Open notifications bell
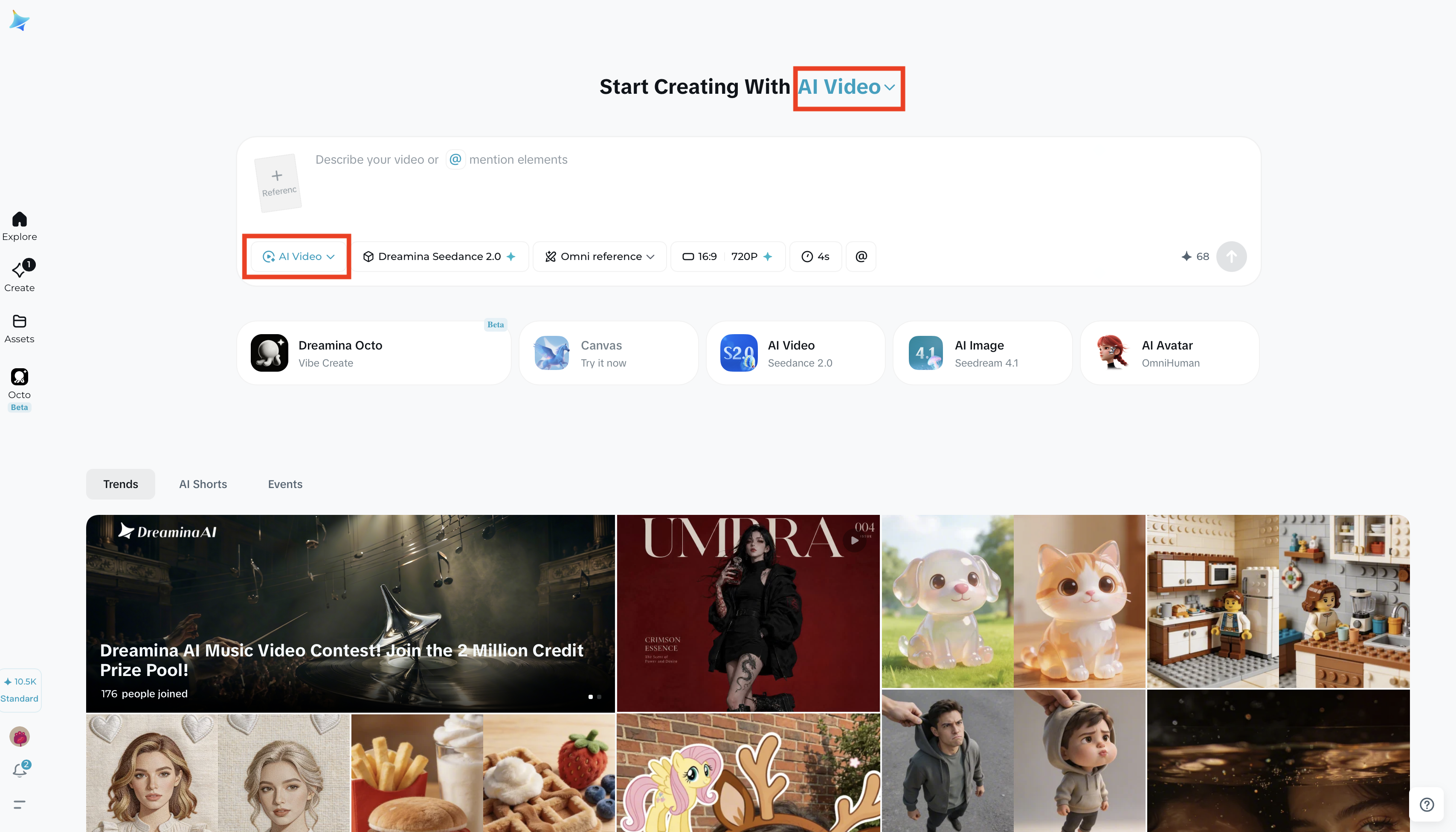 pos(20,769)
